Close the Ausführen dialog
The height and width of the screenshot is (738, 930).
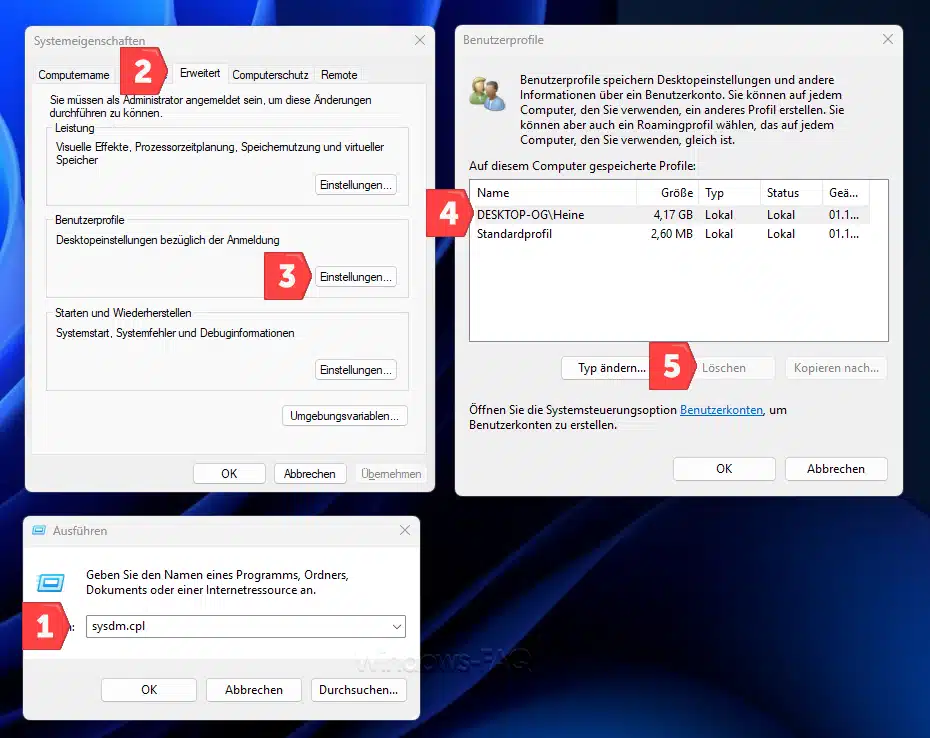coord(405,531)
